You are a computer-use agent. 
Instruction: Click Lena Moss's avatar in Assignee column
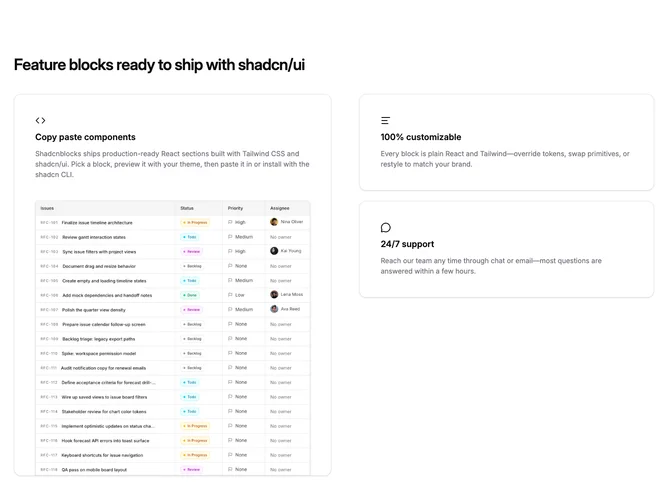point(274,294)
